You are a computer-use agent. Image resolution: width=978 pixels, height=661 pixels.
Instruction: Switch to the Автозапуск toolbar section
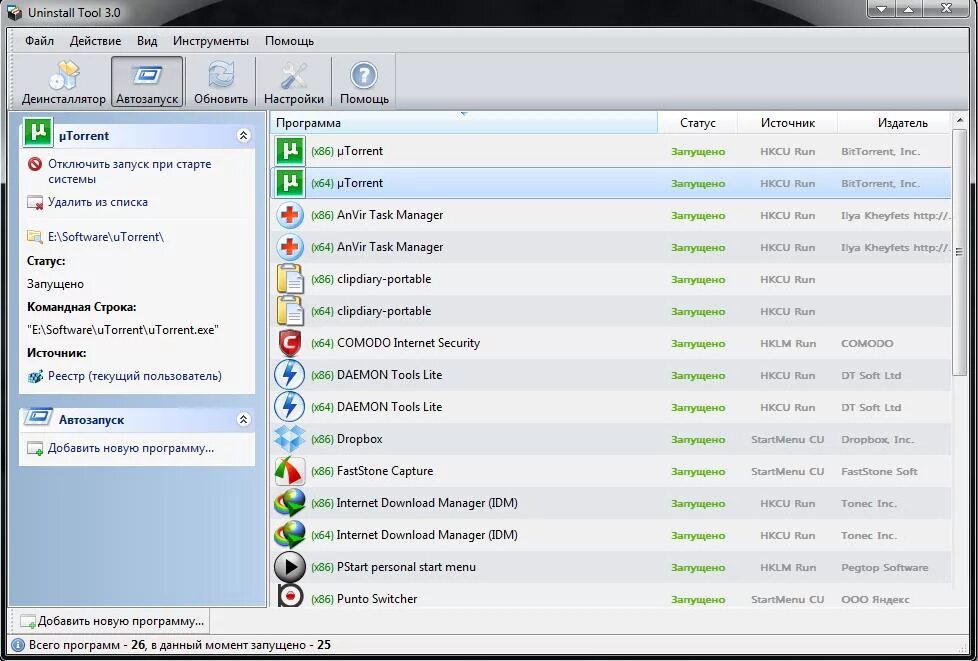tap(147, 82)
